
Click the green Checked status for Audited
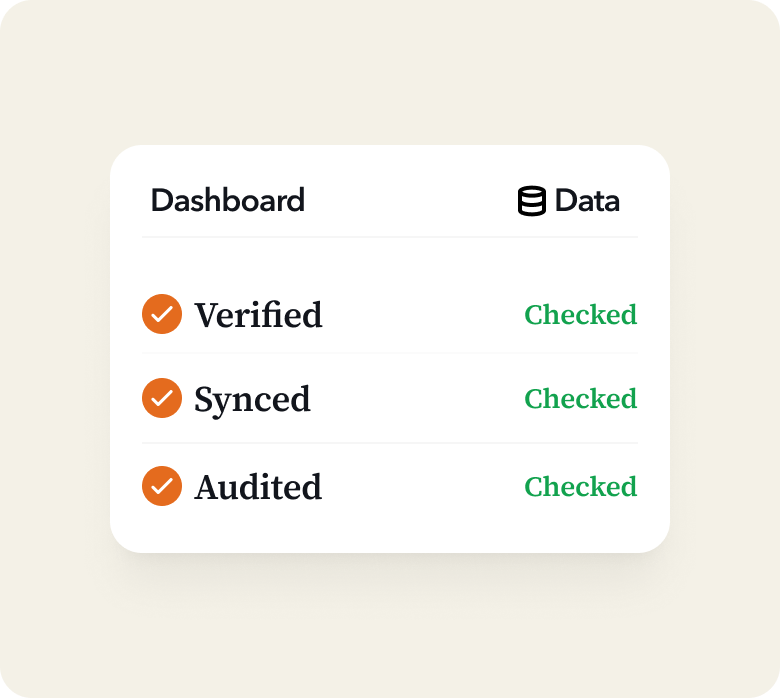580,487
